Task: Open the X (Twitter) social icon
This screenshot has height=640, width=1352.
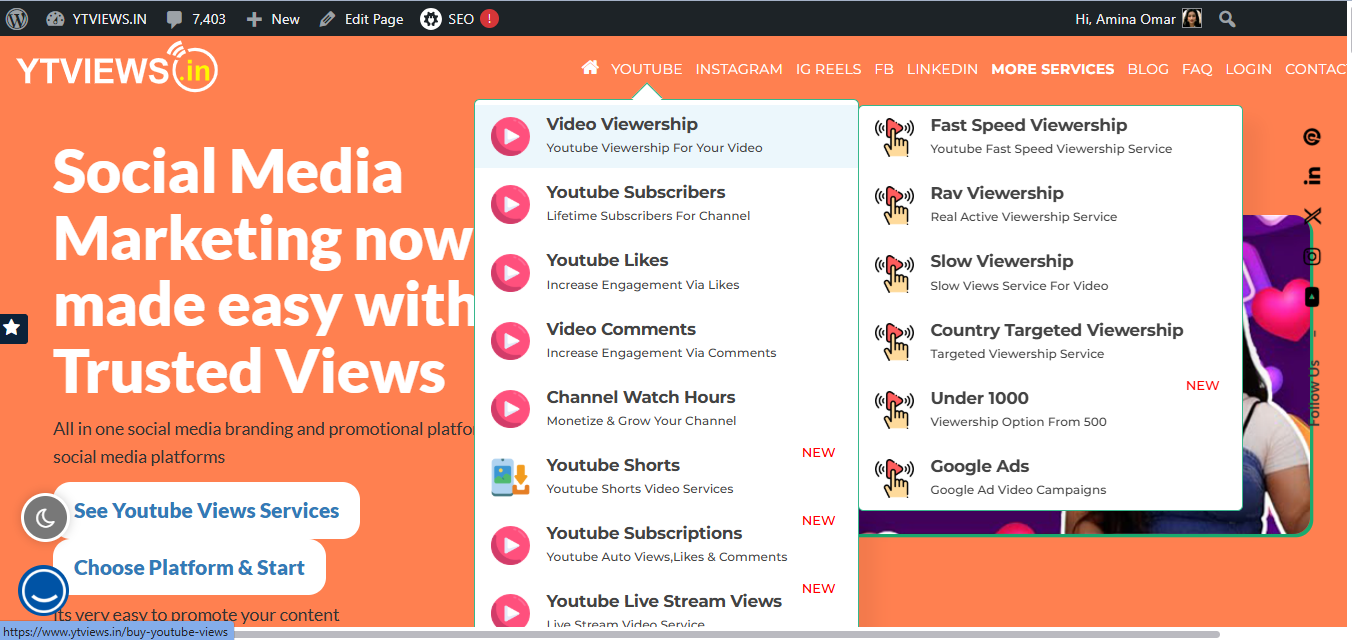Action: point(1312,216)
